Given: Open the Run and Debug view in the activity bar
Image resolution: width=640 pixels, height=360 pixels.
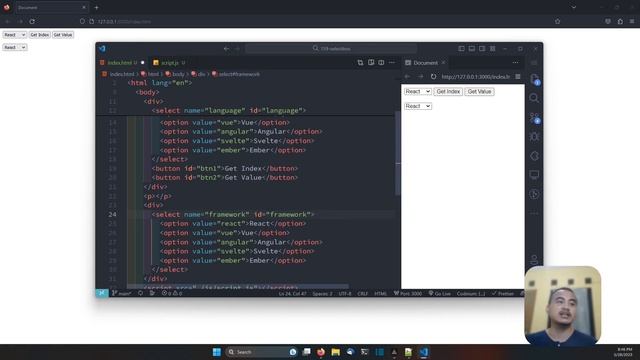Looking at the screenshot, I should (x=534, y=137).
